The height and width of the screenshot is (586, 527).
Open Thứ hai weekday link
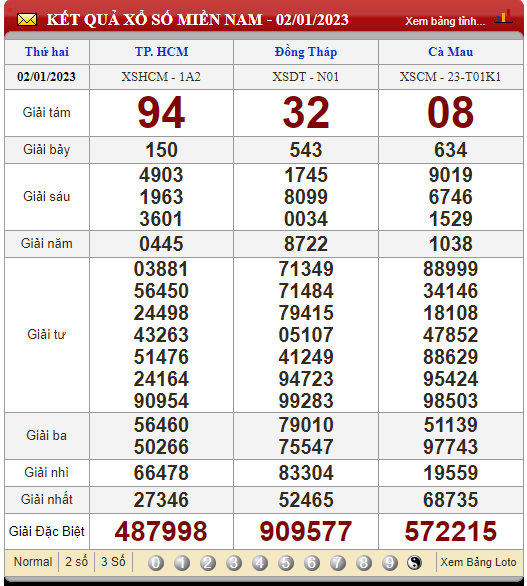tap(47, 52)
